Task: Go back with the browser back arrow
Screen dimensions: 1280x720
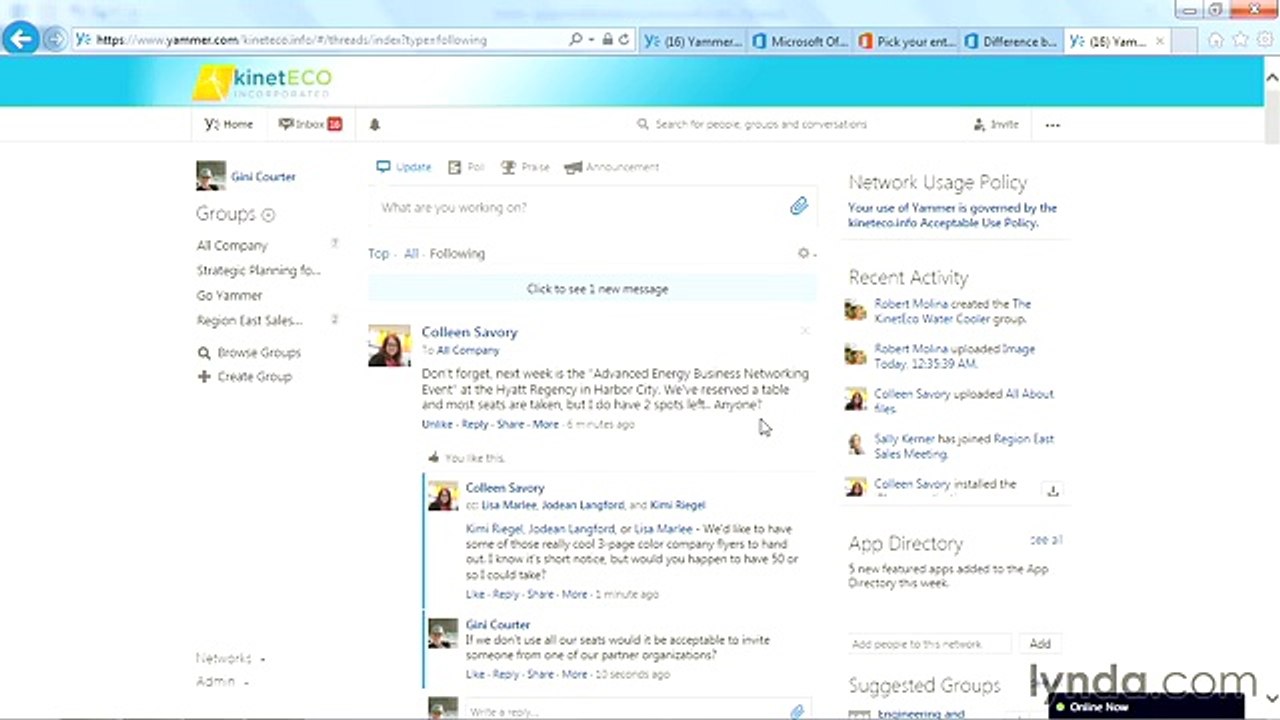Action: click(20, 39)
